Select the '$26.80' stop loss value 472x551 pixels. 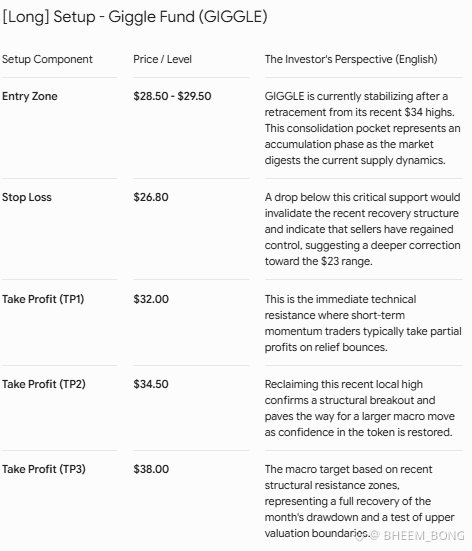tap(151, 197)
